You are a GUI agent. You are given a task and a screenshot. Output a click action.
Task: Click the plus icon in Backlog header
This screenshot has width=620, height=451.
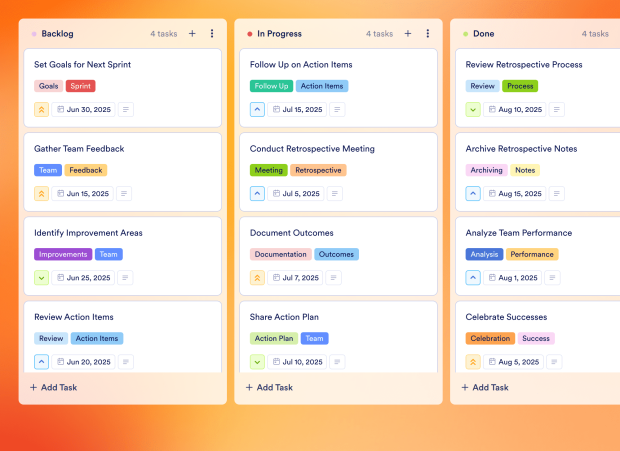[x=192, y=34]
